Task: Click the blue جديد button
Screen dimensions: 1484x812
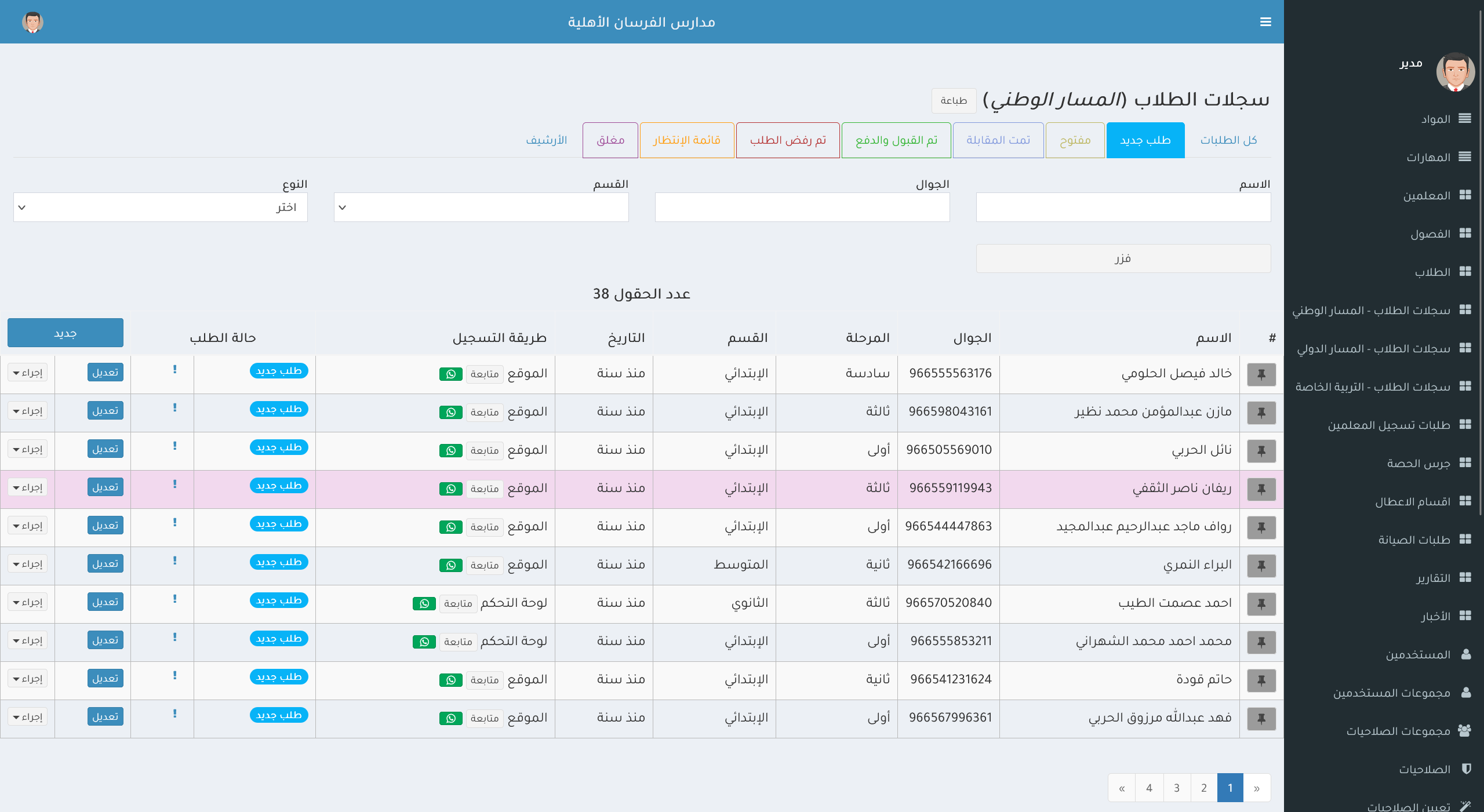Action: tap(66, 333)
